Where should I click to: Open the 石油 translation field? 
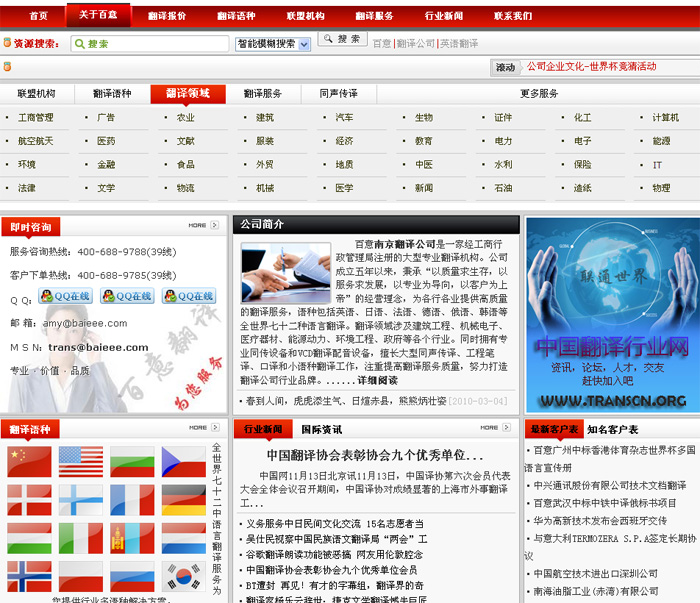(x=503, y=188)
